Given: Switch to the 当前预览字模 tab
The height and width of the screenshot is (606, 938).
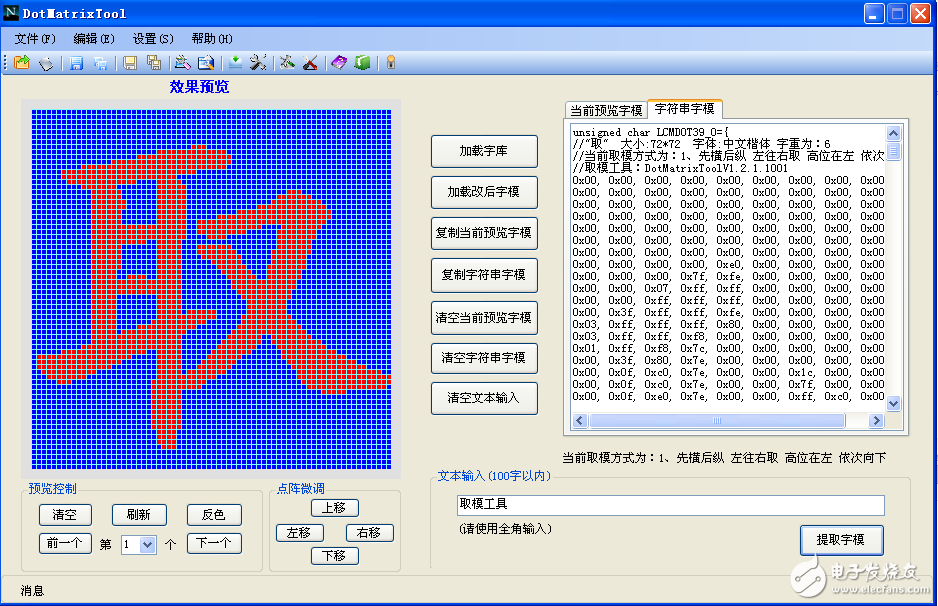Looking at the screenshot, I should tap(605, 110).
